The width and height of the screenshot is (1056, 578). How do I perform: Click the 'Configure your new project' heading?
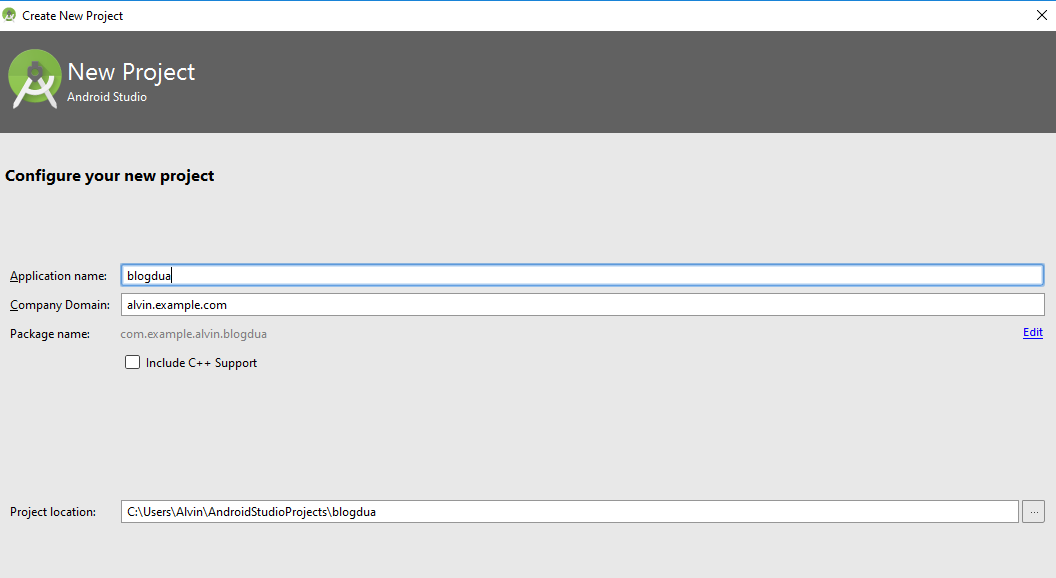111,175
